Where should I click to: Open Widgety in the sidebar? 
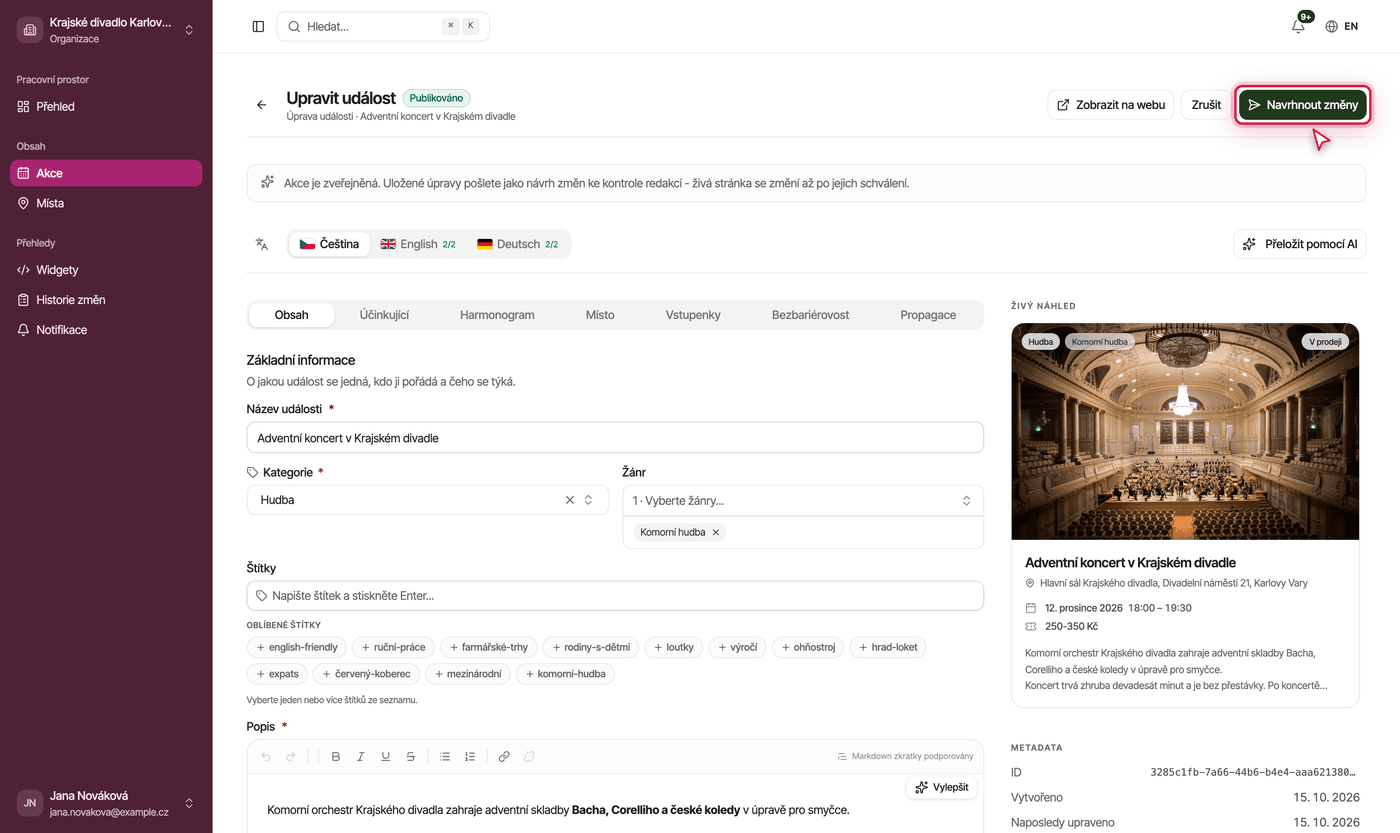(x=106, y=270)
